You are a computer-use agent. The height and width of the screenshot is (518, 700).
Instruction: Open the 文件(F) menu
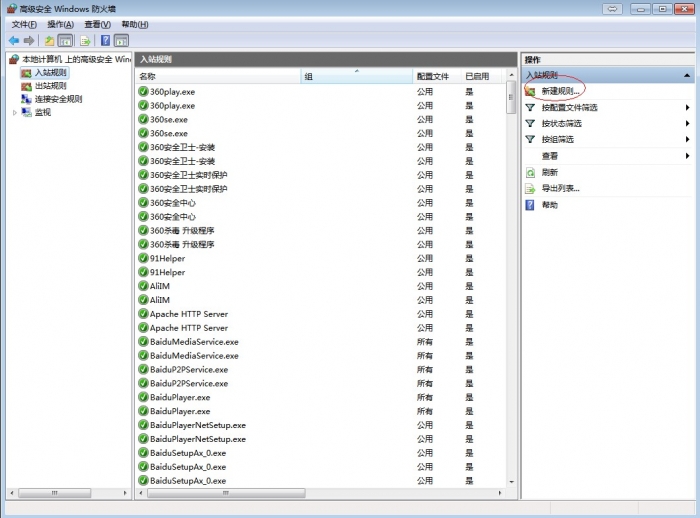tap(24, 25)
